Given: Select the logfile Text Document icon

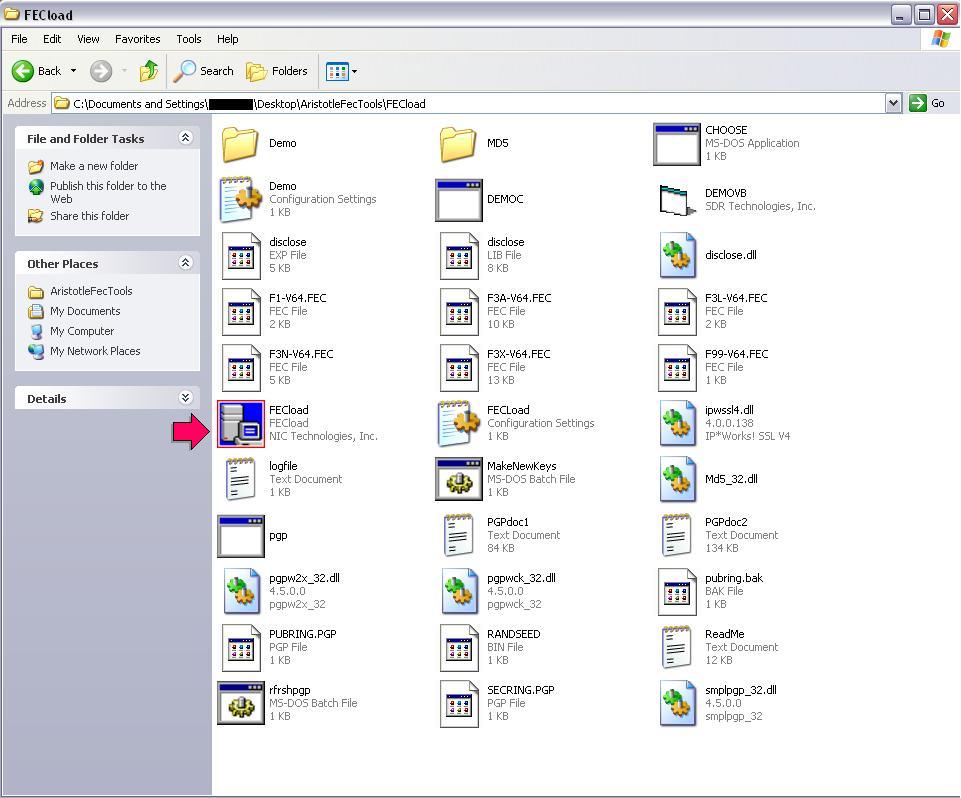Looking at the screenshot, I should (x=240, y=479).
